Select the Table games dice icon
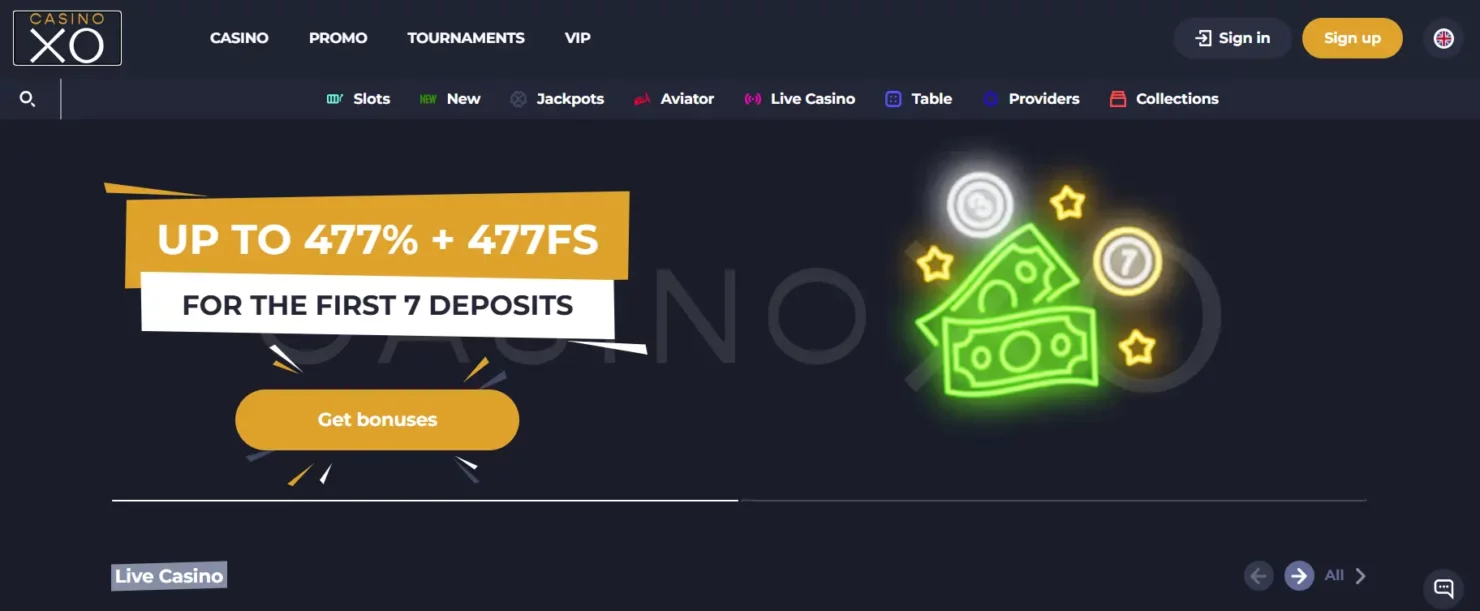 tap(893, 99)
